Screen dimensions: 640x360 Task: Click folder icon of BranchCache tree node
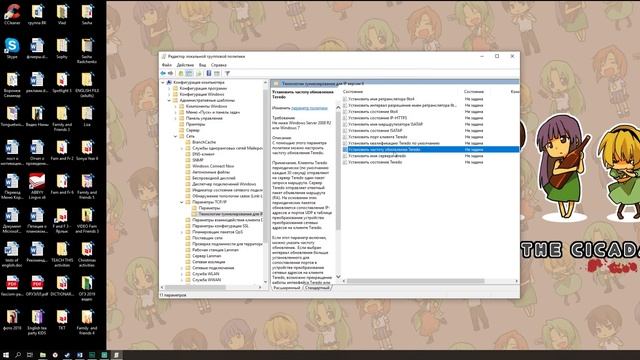click(188, 142)
